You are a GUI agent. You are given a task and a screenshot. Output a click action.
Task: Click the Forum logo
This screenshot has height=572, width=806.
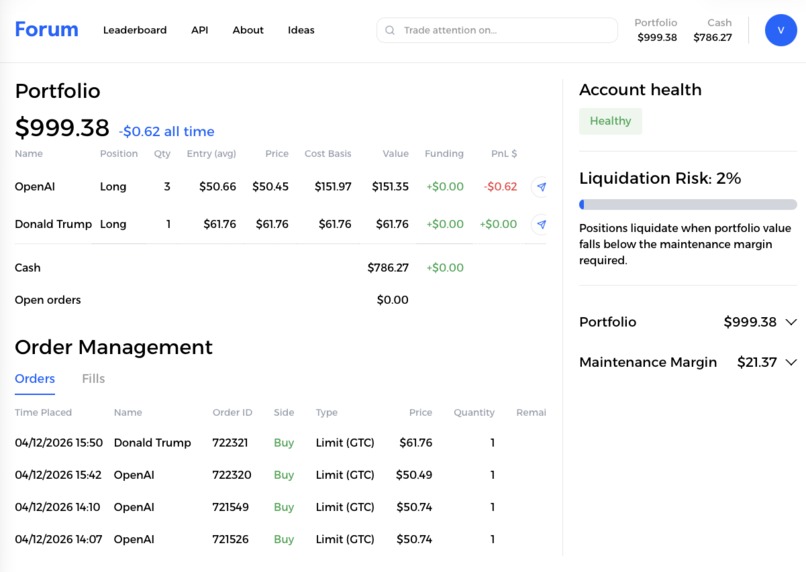pos(46,29)
